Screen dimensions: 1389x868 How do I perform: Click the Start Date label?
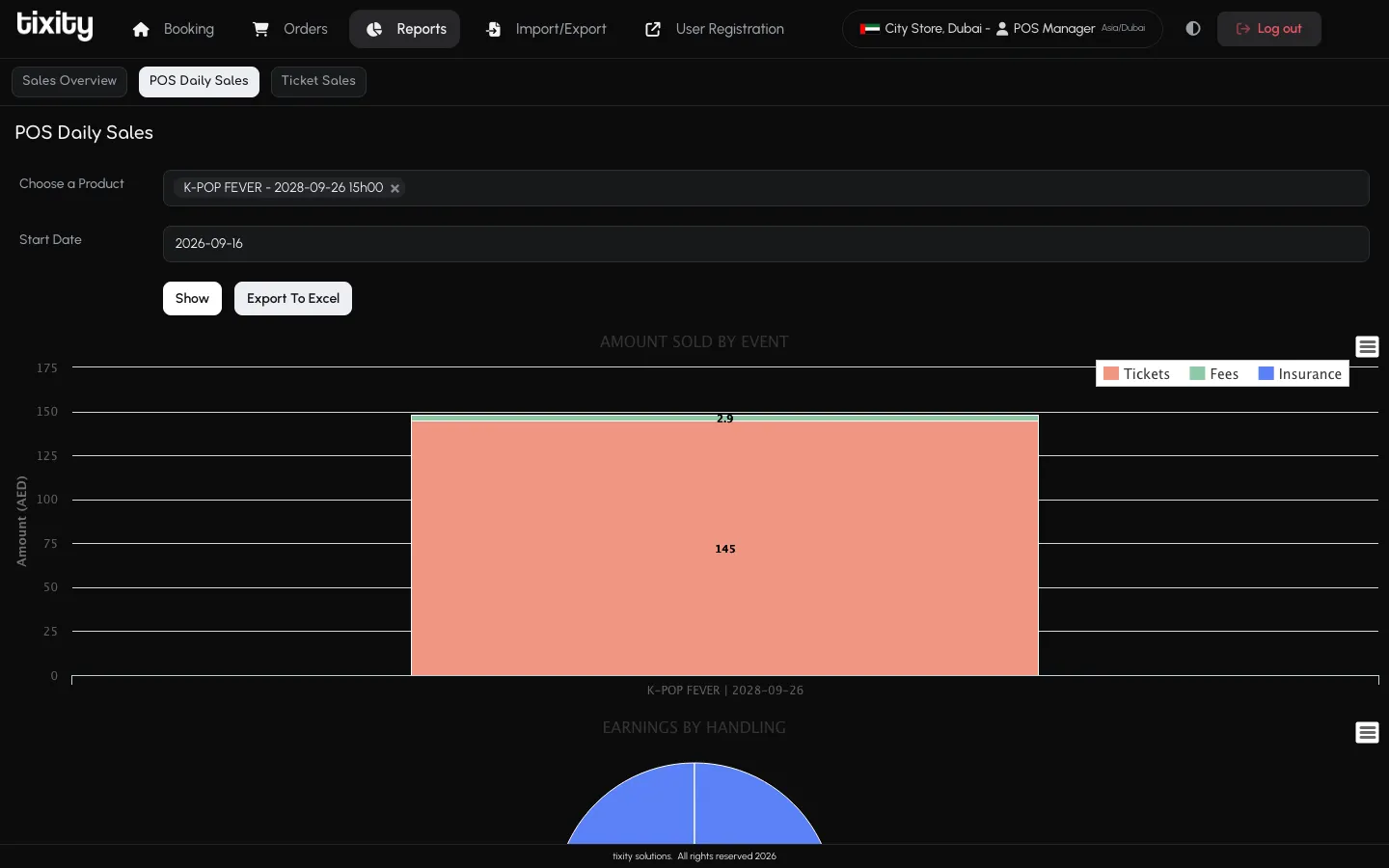click(x=50, y=239)
